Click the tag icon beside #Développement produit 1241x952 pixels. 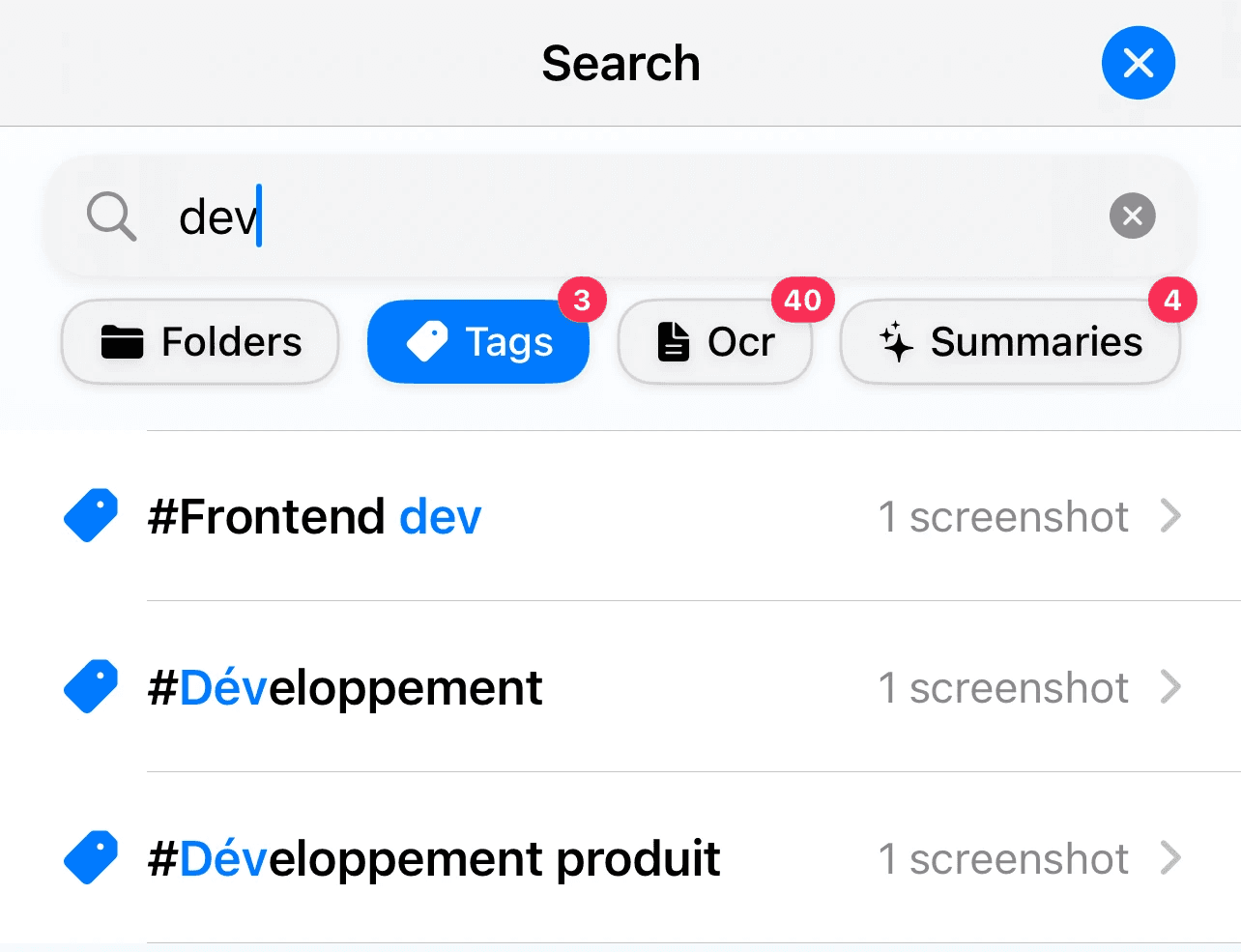coord(91,857)
